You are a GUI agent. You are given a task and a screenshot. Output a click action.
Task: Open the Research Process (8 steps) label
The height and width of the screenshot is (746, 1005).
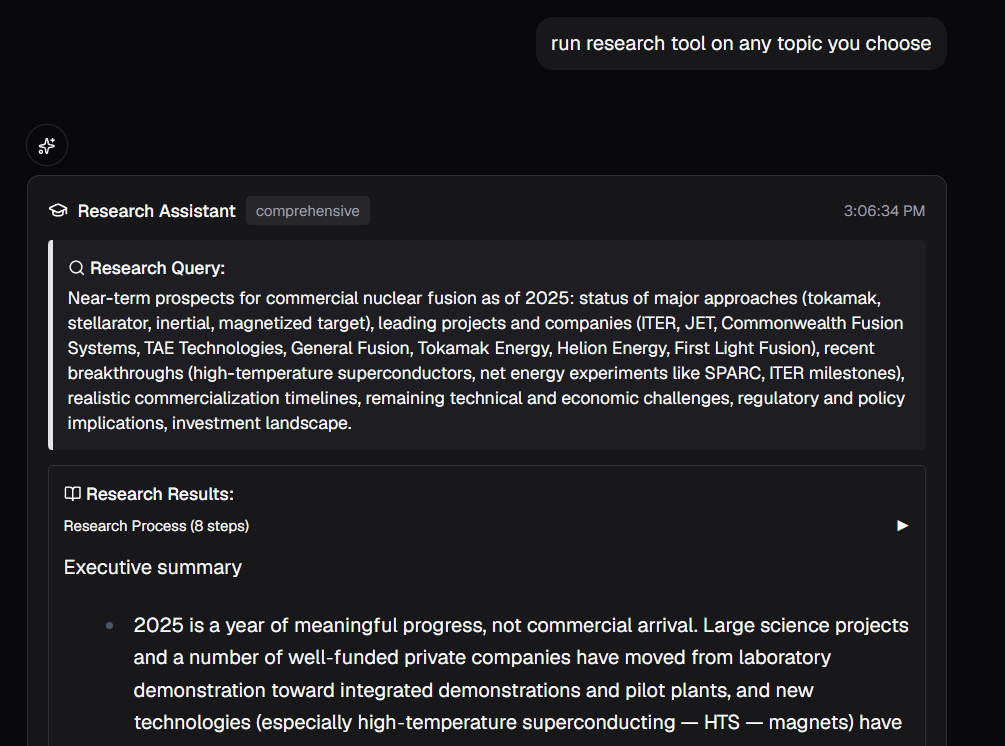(156, 526)
